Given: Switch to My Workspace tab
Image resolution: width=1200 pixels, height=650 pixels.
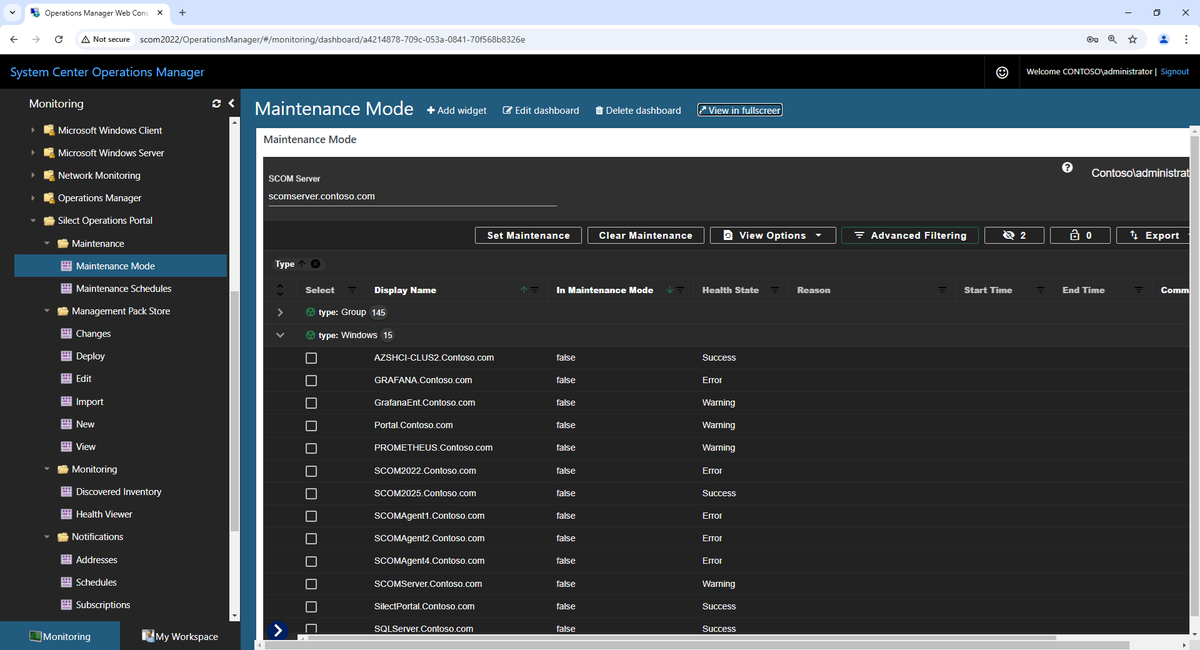Looking at the screenshot, I should pos(180,636).
